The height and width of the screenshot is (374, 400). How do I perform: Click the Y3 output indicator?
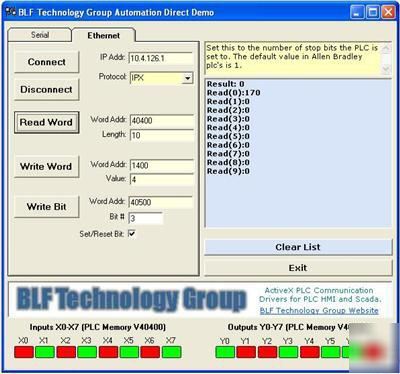coord(289,352)
